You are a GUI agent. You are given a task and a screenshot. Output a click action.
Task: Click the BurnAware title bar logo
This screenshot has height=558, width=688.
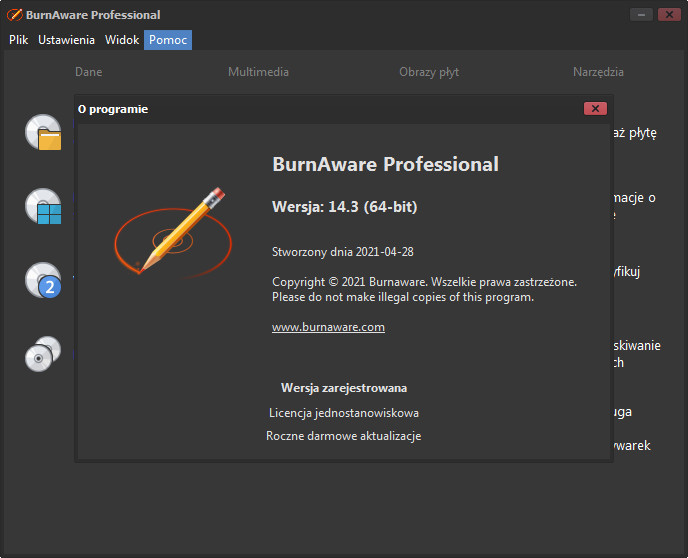tap(14, 14)
